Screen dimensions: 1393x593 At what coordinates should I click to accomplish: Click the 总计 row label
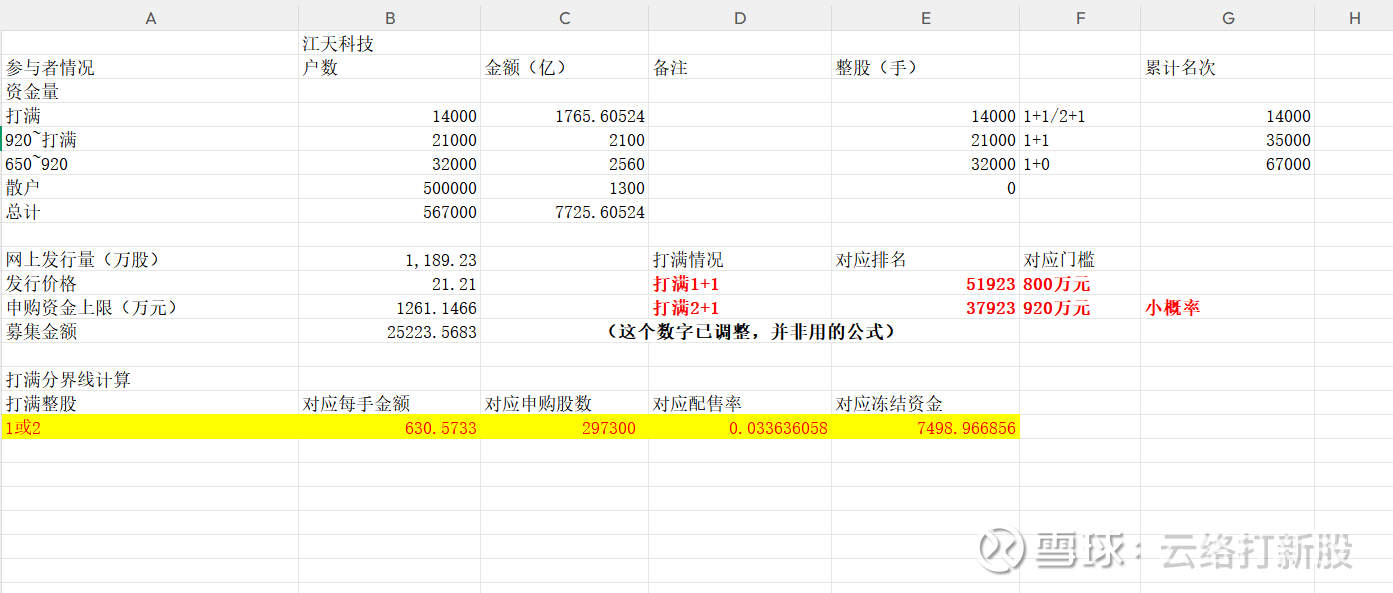point(150,211)
